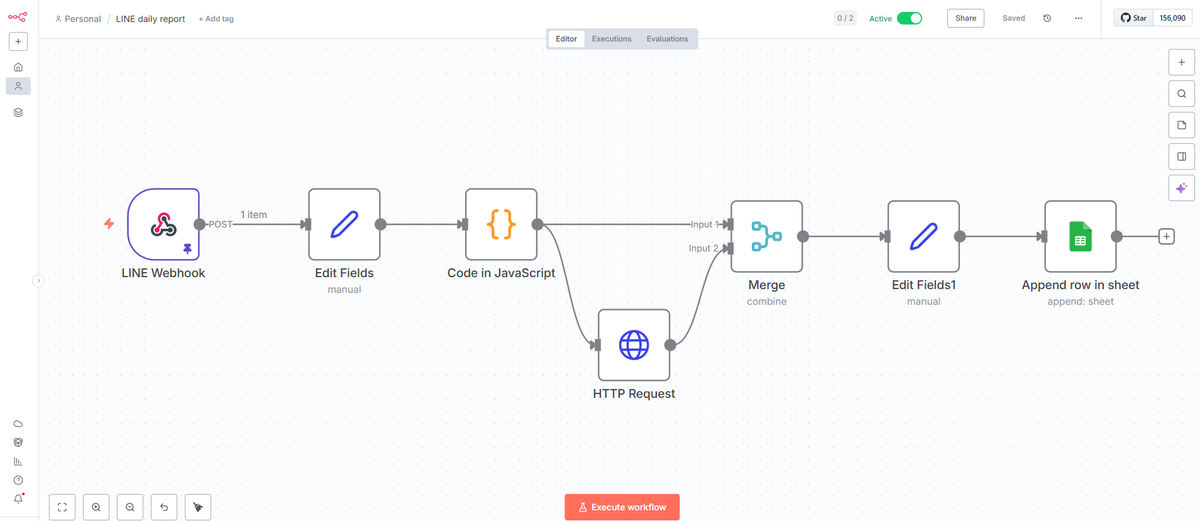Click plus connector after Append row node
The height and width of the screenshot is (521, 1200).
click(x=1166, y=237)
